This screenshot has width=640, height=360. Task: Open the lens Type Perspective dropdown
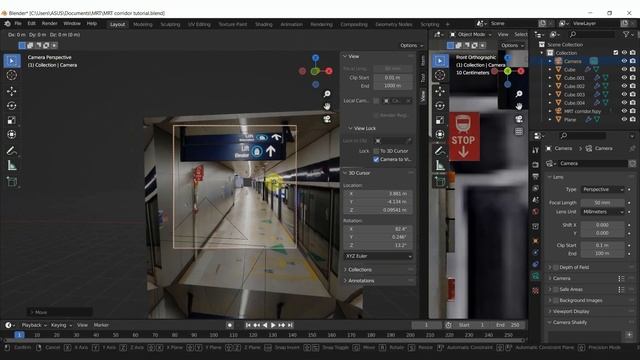click(x=602, y=189)
